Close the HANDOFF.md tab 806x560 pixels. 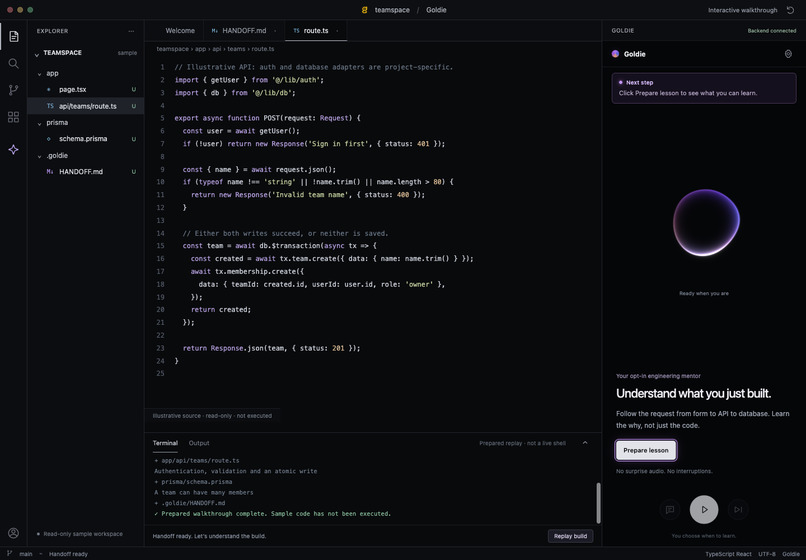point(275,31)
